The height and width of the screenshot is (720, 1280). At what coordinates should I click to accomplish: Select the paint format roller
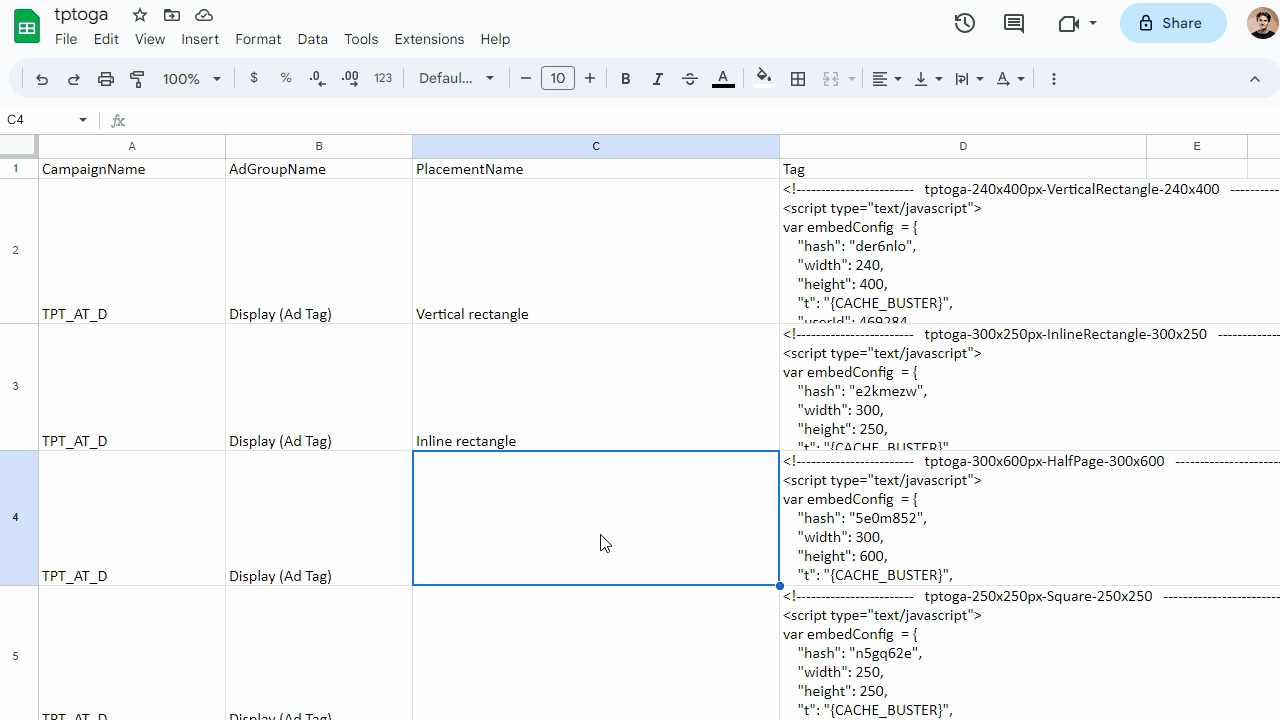click(x=137, y=79)
